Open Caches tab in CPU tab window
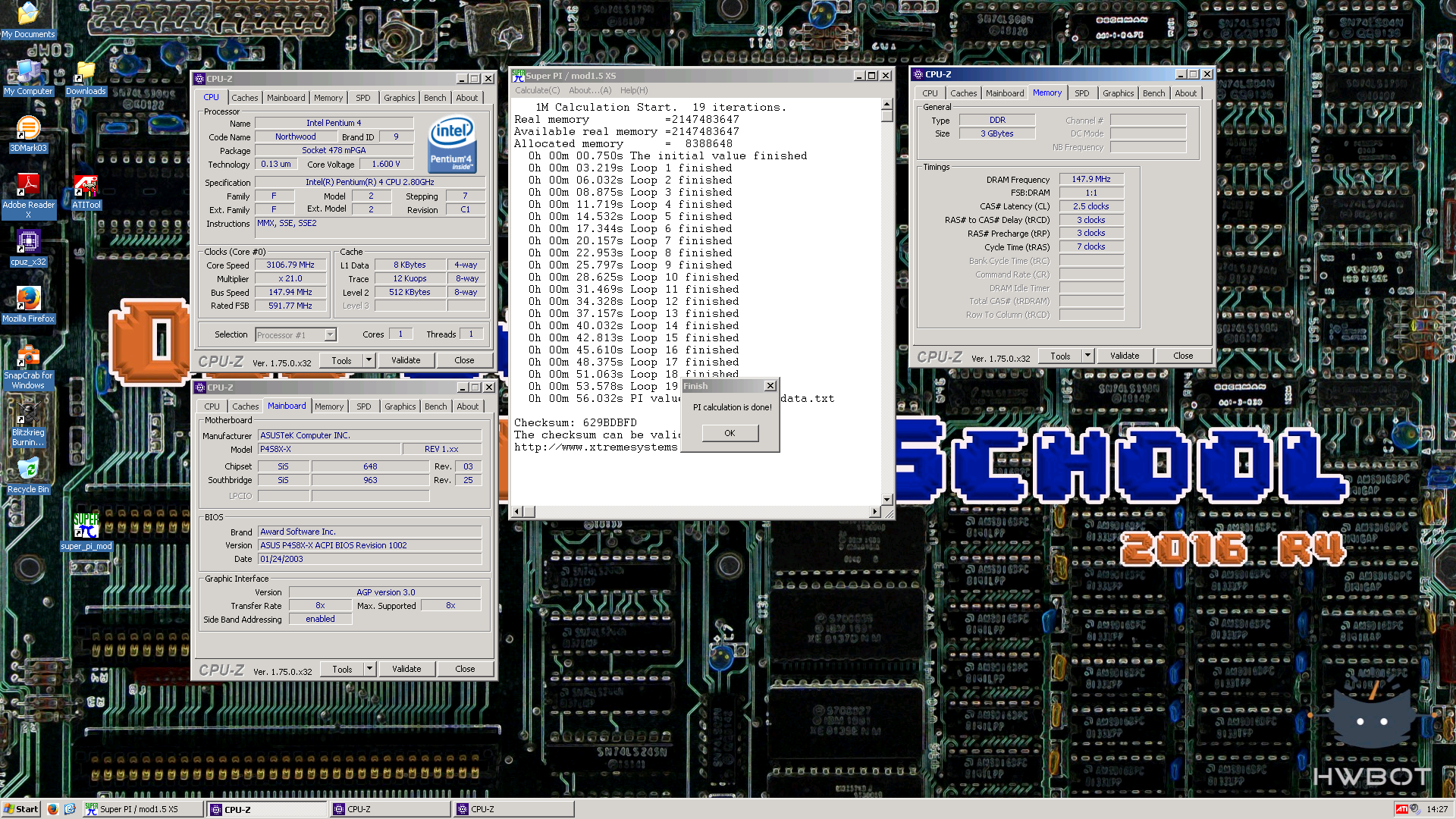 pyautogui.click(x=244, y=98)
